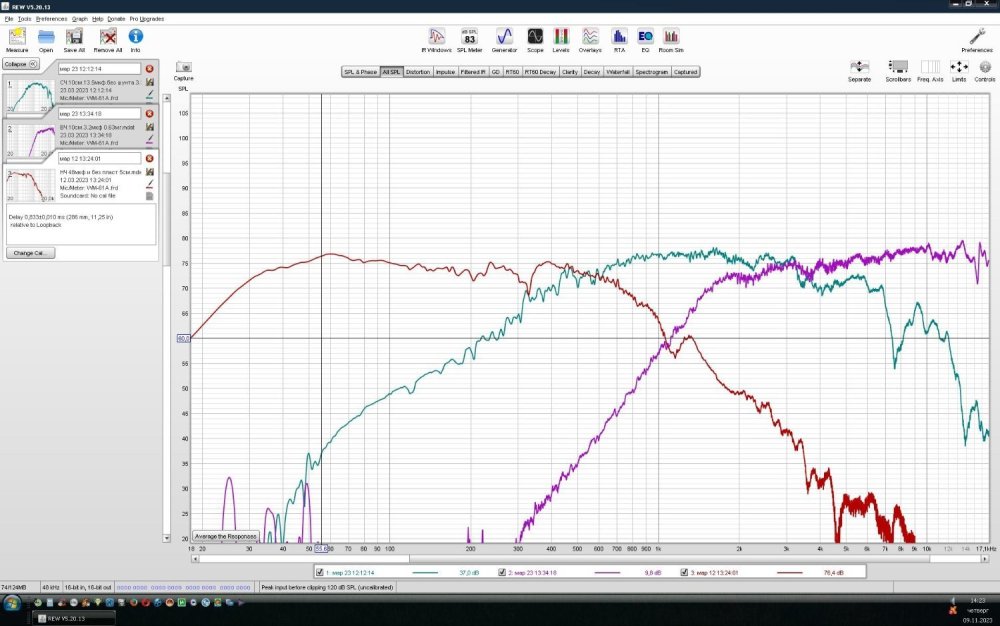Open the Room Sim tool

tap(671, 38)
